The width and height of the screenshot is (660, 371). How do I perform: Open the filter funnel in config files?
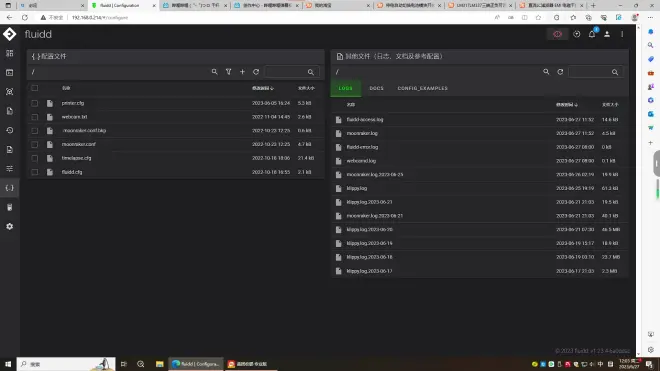228,72
